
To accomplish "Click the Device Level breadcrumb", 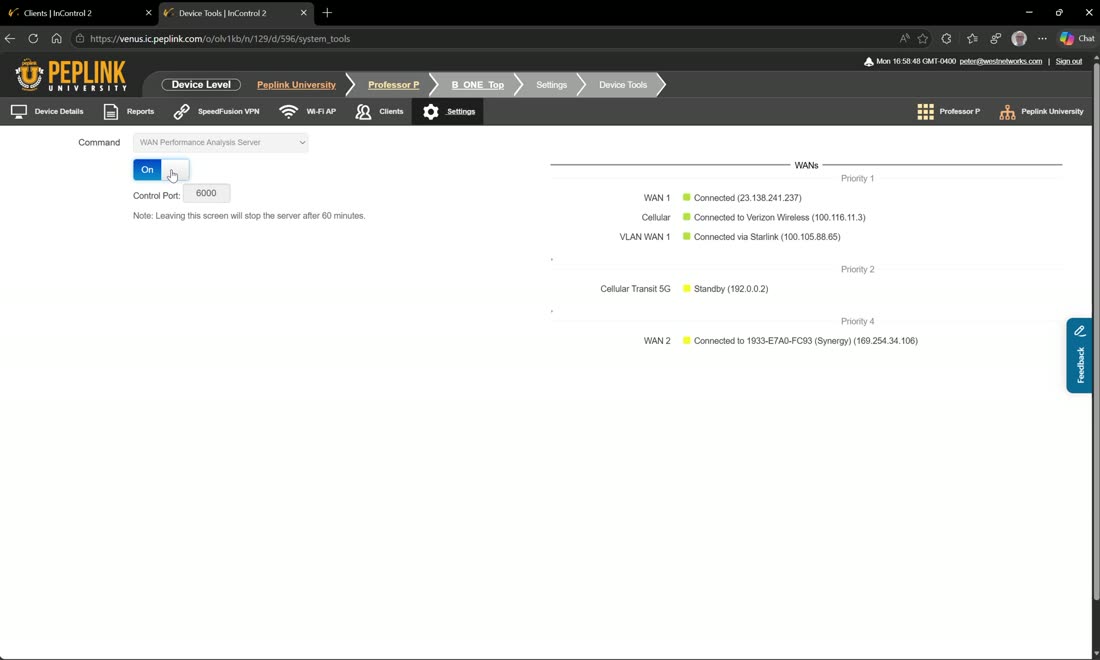I will (x=201, y=85).
